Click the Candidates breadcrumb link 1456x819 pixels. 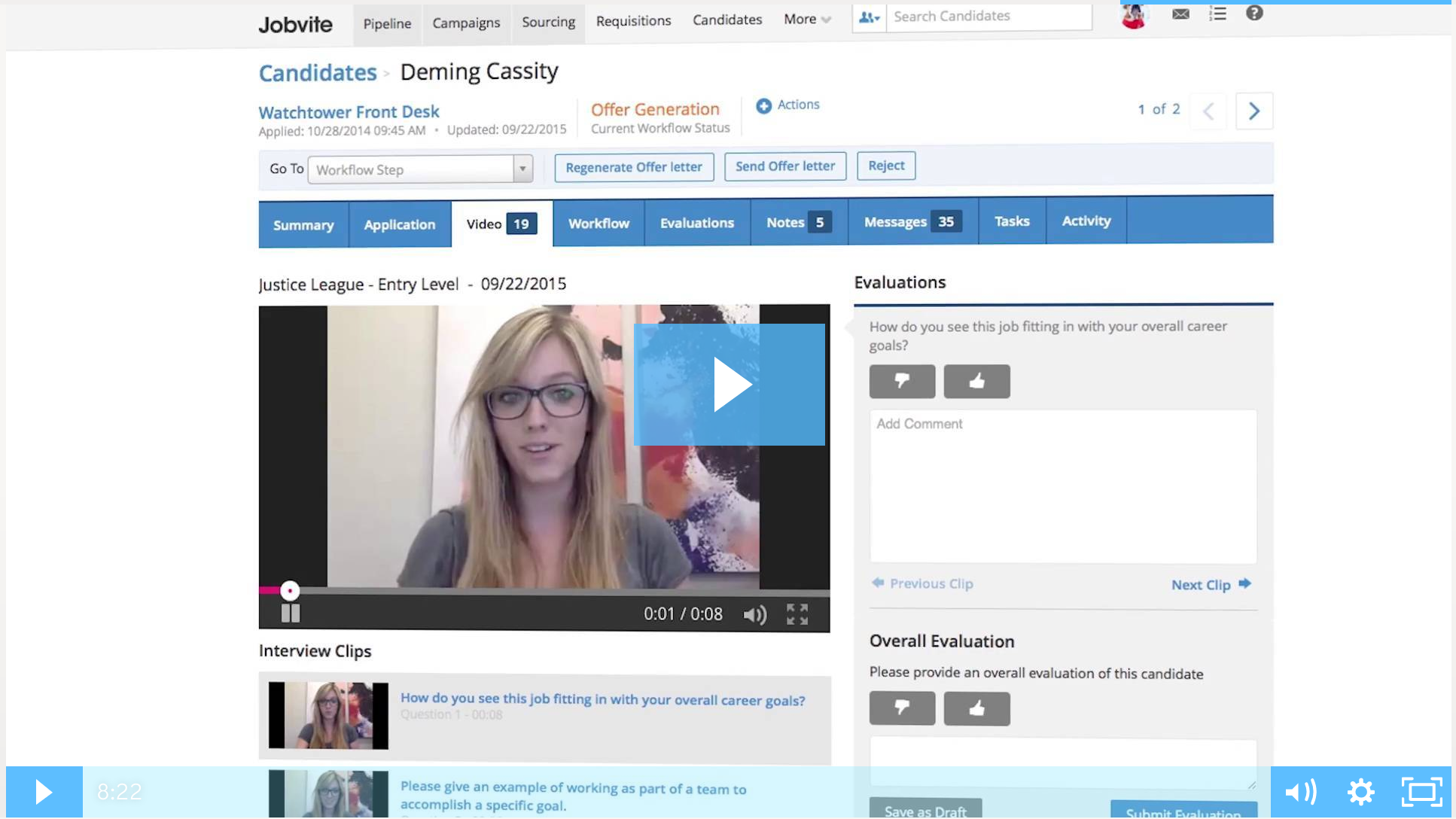(318, 73)
